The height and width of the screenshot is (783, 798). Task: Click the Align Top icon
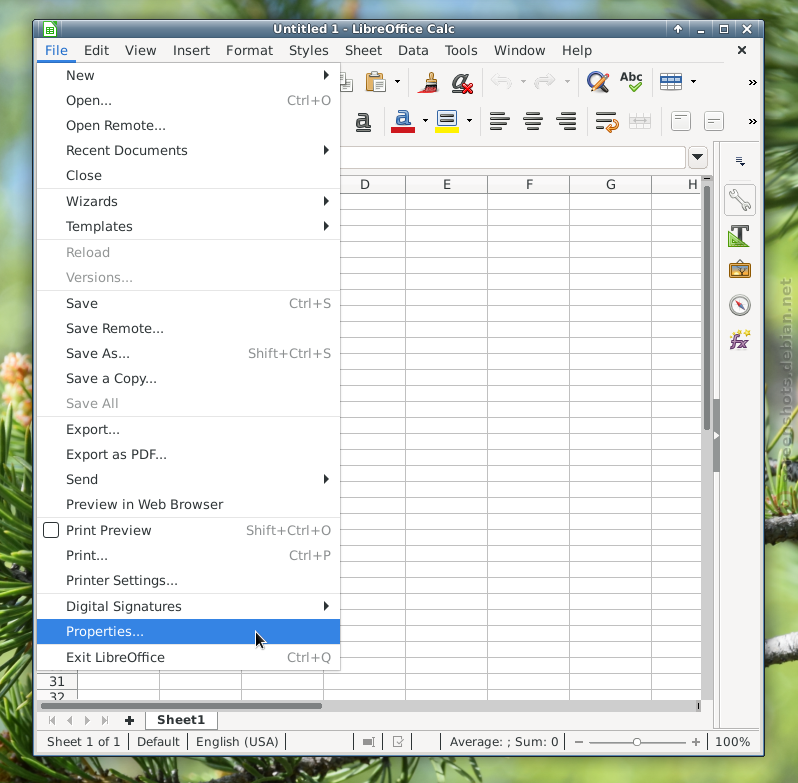pyautogui.click(x=680, y=122)
